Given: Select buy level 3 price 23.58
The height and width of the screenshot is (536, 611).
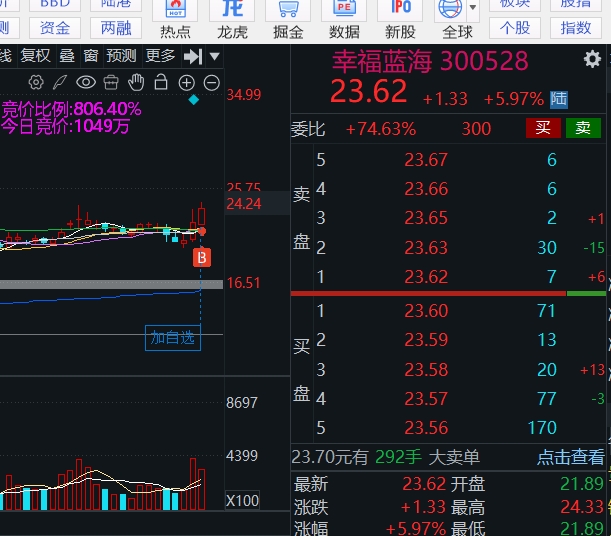Looking at the screenshot, I should 426,370.
